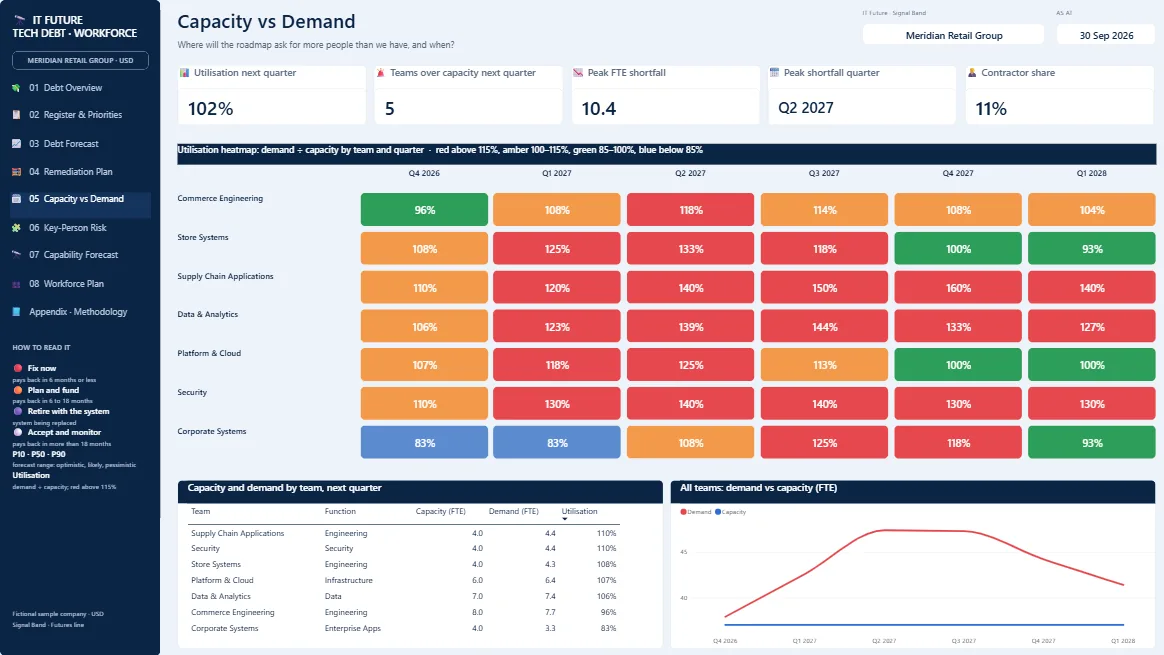Click the Q2 2027 heatmap column header
The height and width of the screenshot is (655, 1164).
click(x=690, y=173)
